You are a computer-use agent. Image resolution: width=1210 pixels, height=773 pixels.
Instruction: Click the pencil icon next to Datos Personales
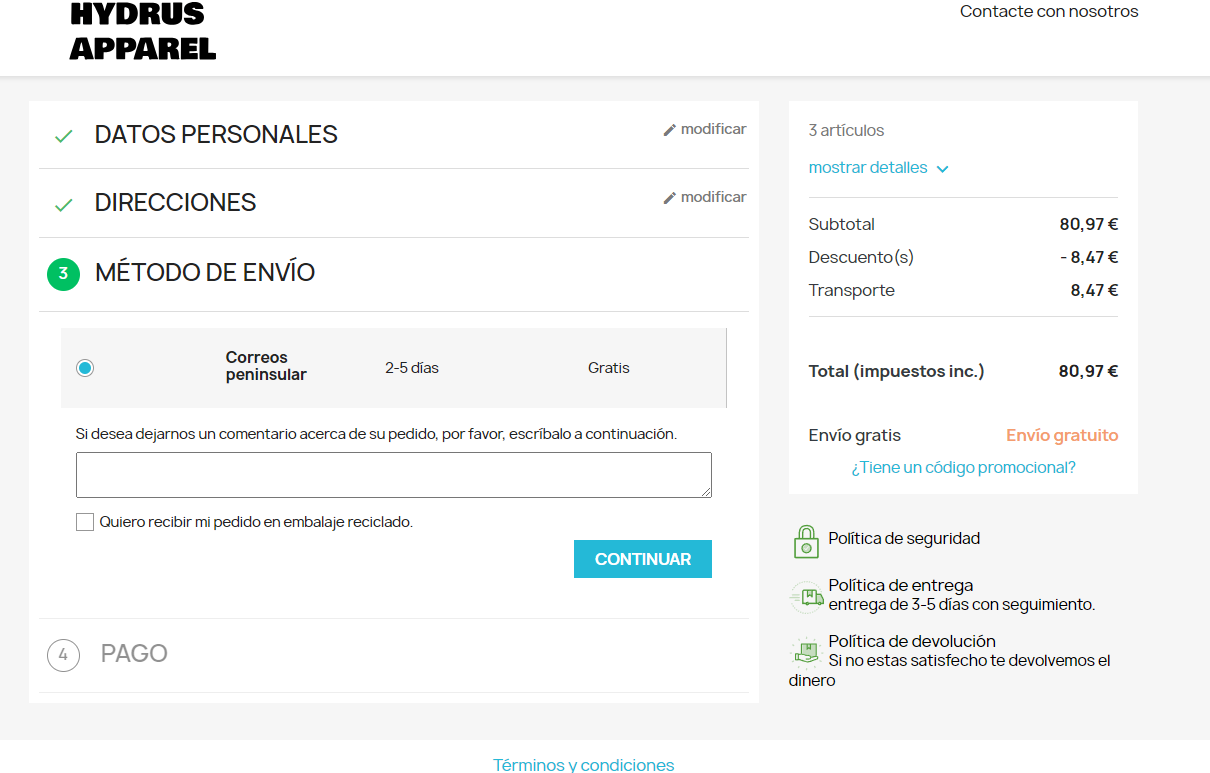click(670, 130)
